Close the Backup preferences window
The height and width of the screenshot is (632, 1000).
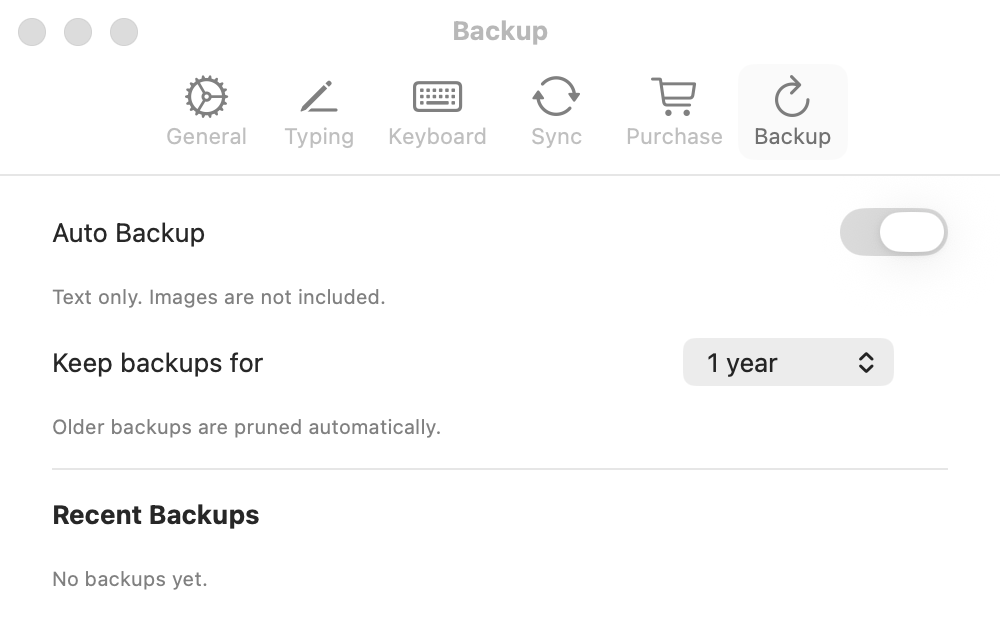[x=32, y=32]
